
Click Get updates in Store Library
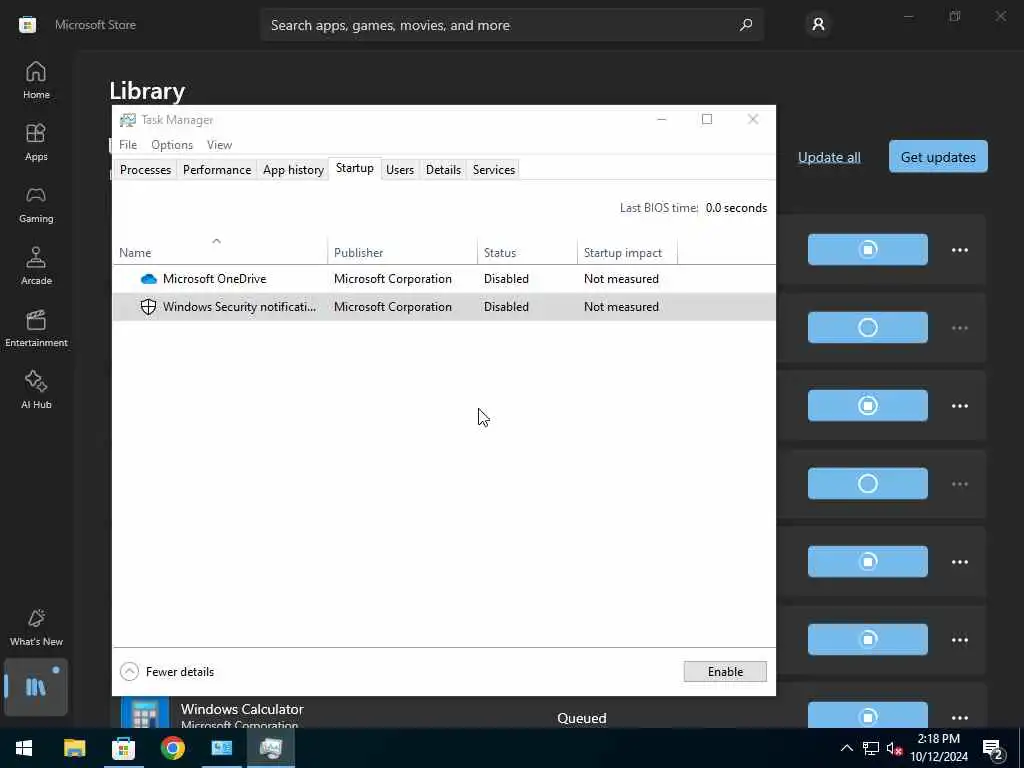pyautogui.click(x=938, y=157)
